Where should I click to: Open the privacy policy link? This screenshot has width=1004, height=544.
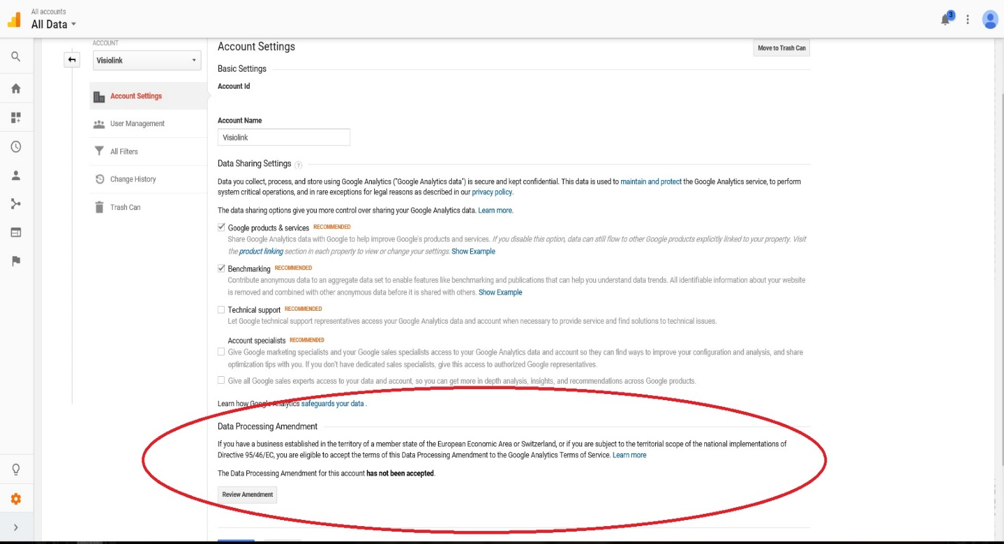(x=492, y=192)
